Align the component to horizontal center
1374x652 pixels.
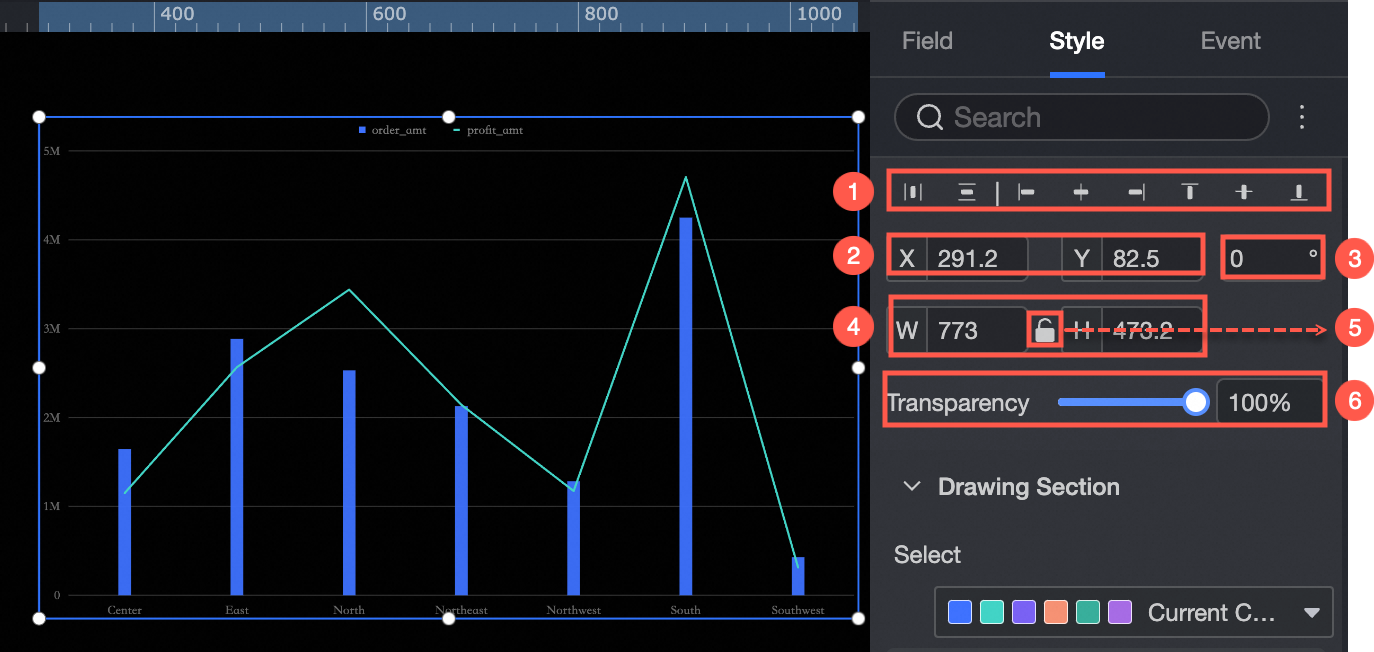(1080, 192)
